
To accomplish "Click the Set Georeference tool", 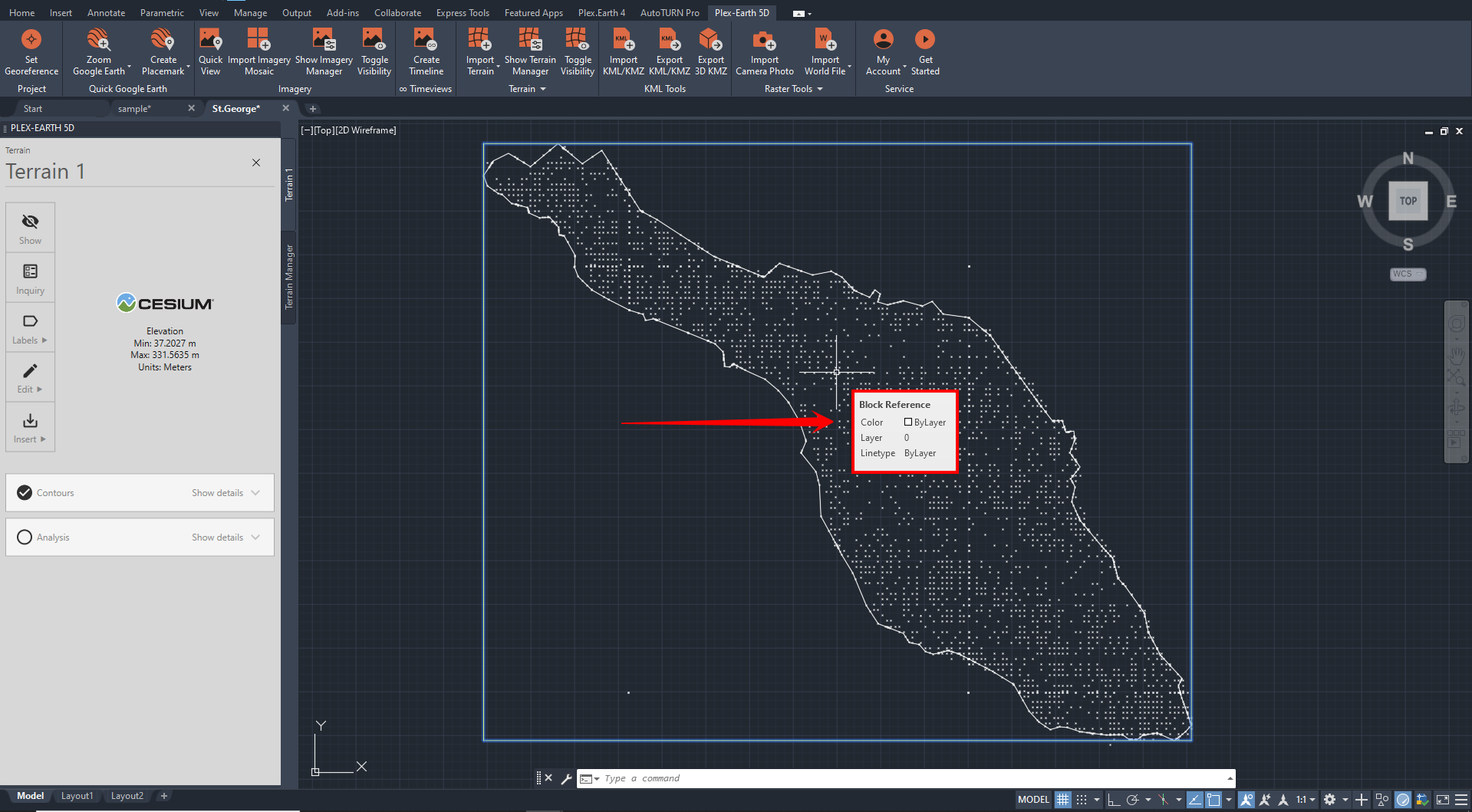I will tap(31, 52).
